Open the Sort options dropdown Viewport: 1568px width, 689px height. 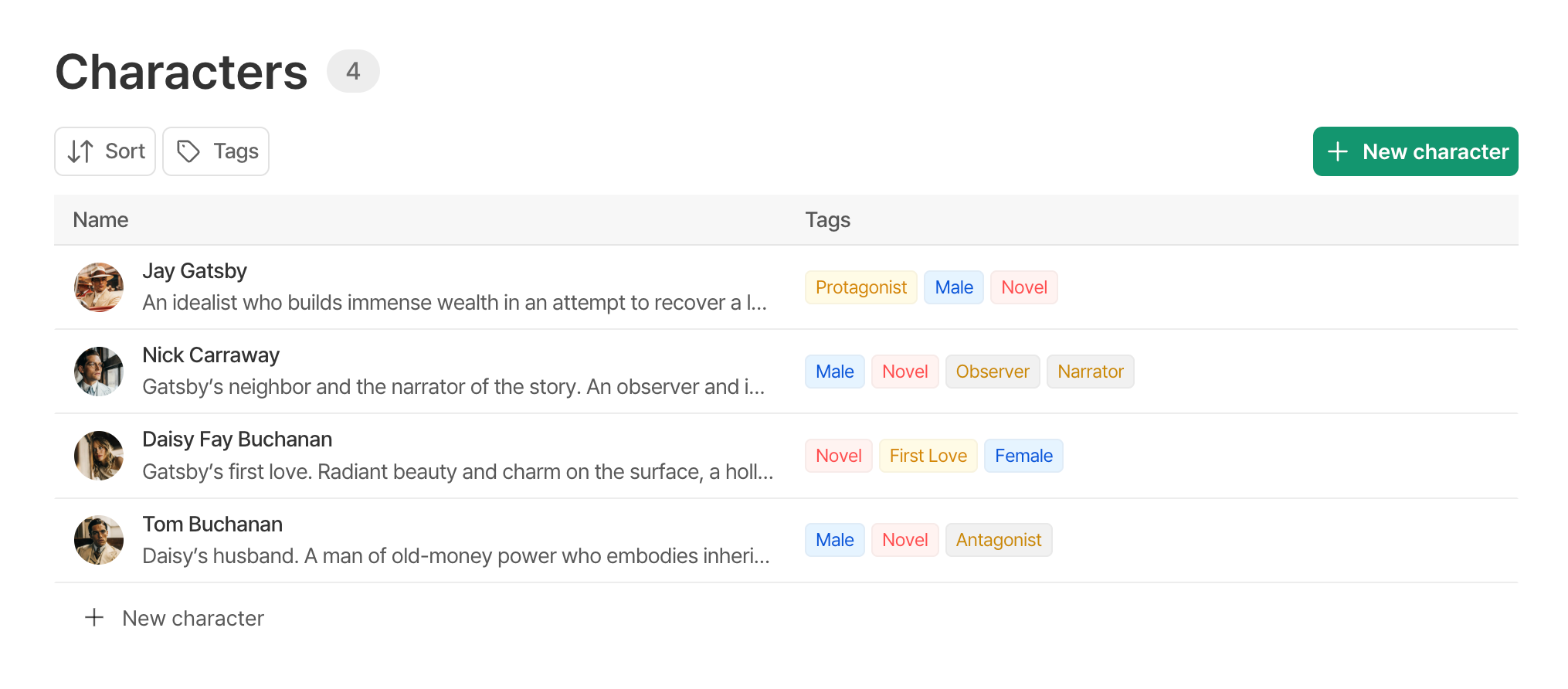(105, 151)
